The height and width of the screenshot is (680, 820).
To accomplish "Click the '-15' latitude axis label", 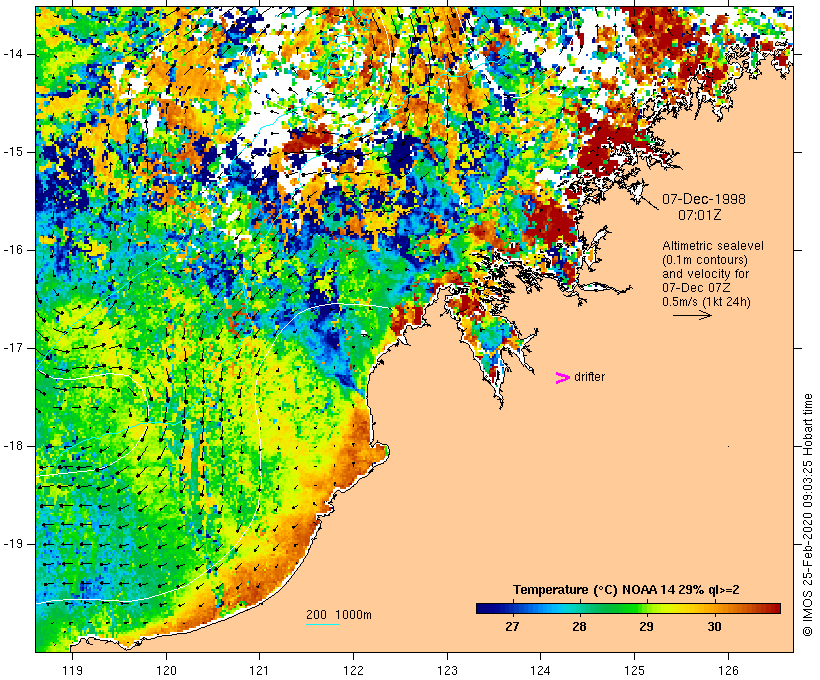I will 13,152.
